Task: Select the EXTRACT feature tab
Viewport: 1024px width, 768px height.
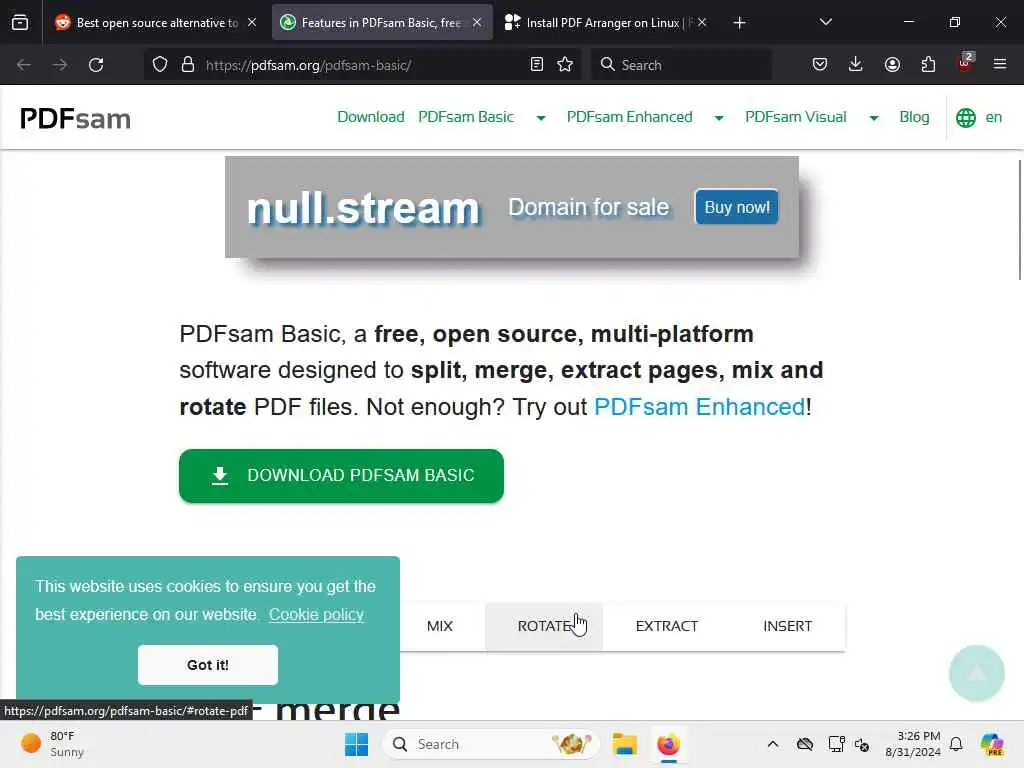Action: pyautogui.click(x=667, y=626)
